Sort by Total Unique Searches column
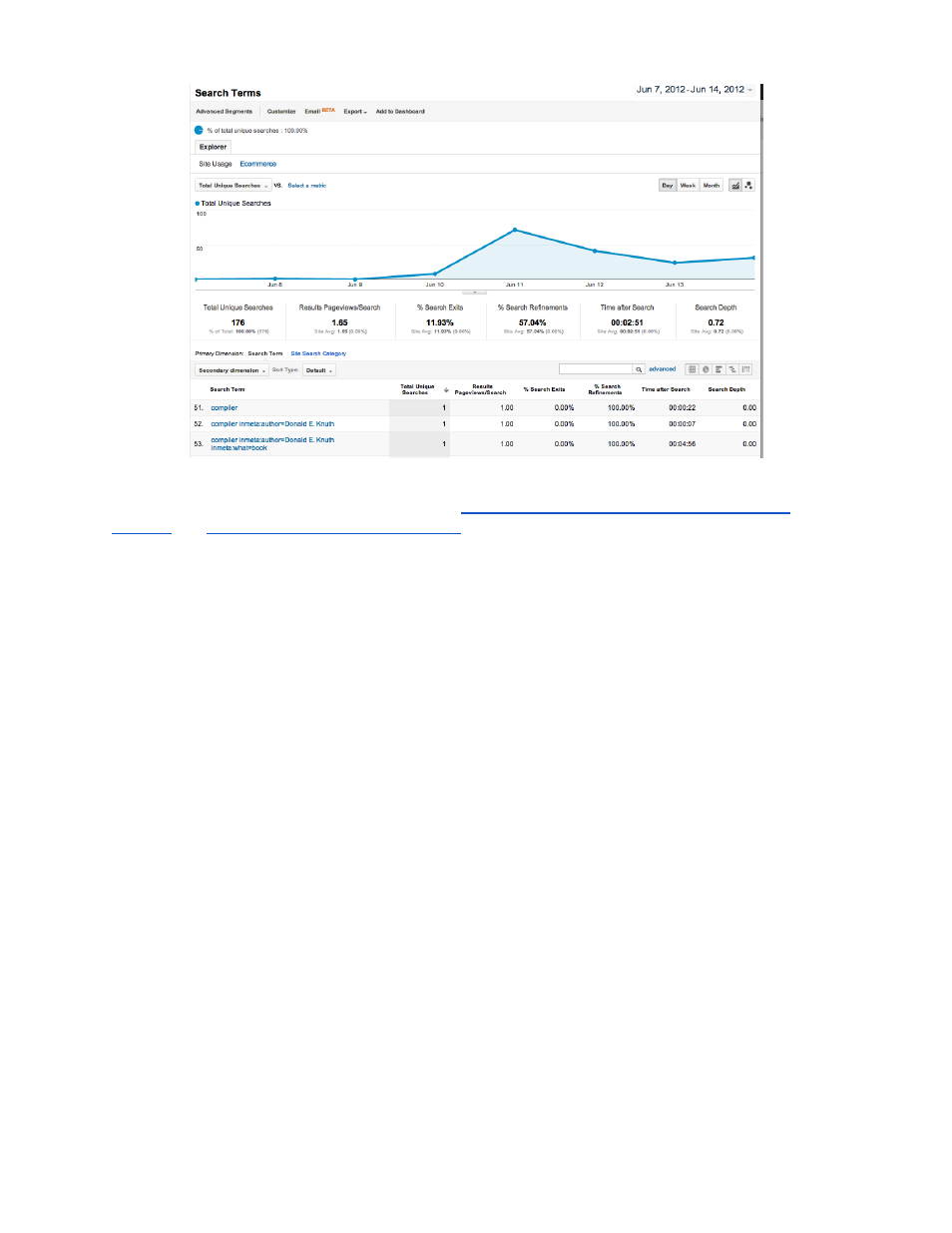Image resolution: width=952 pixels, height=1233 pixels. click(417, 389)
